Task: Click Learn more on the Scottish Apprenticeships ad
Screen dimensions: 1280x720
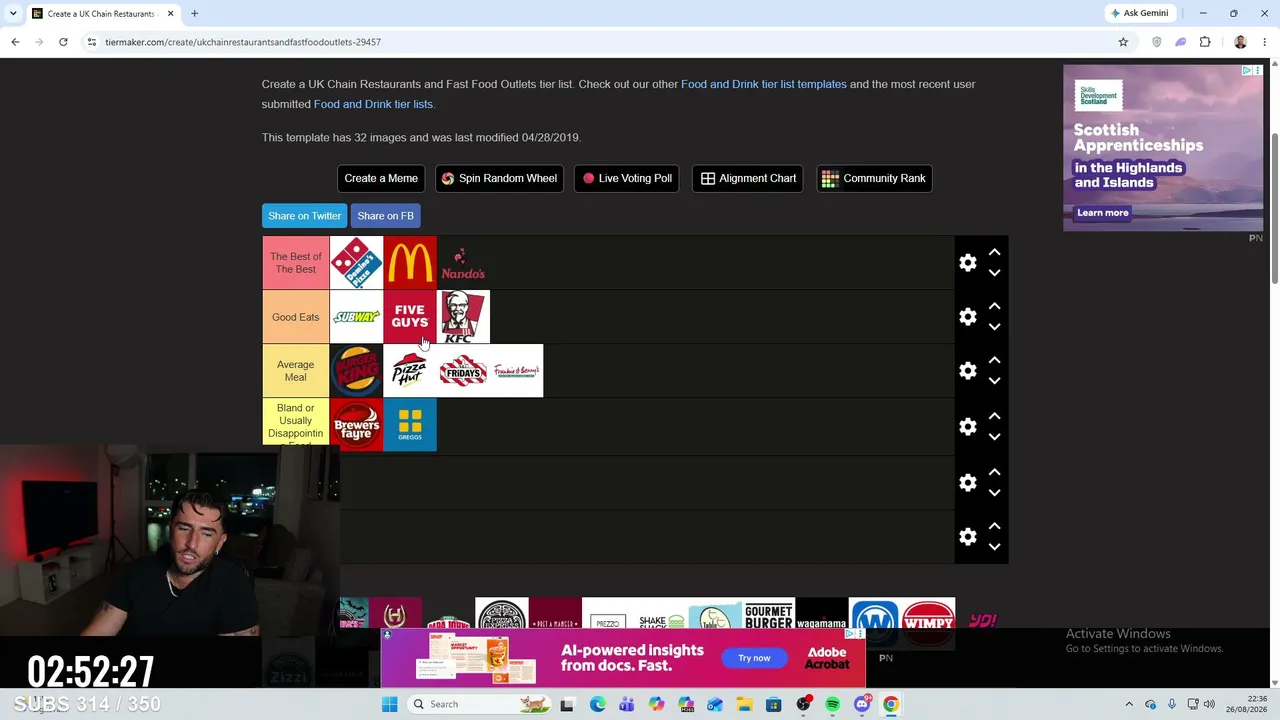Action: (1102, 213)
